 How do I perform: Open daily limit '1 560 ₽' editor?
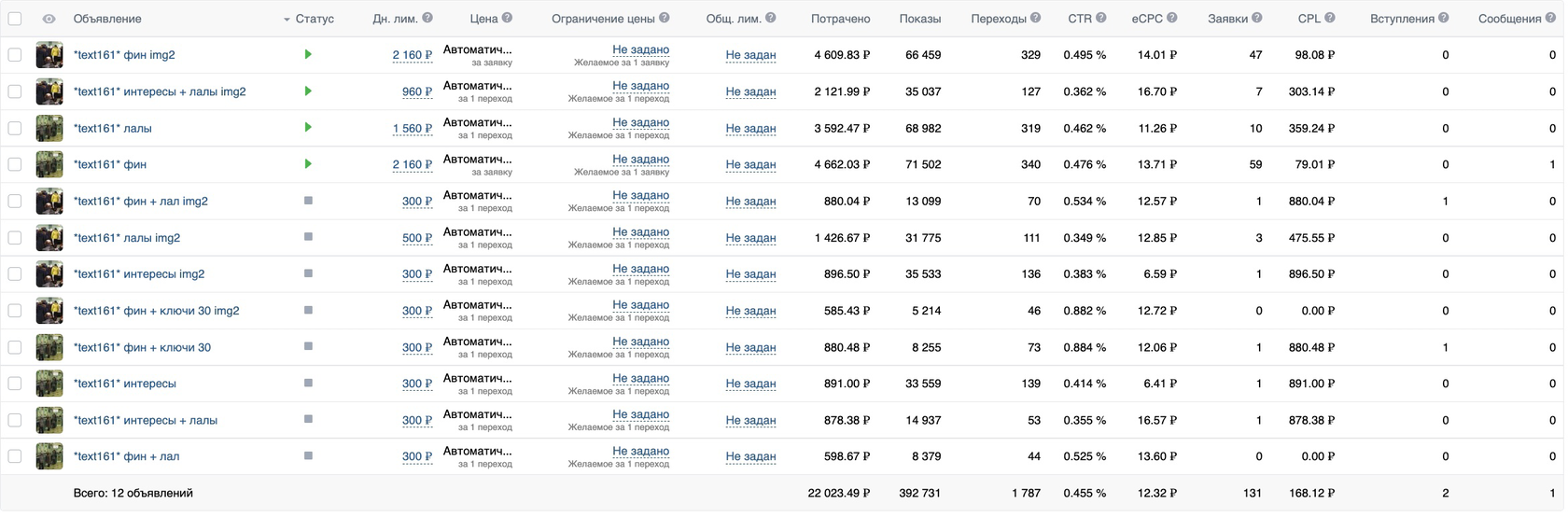[413, 129]
